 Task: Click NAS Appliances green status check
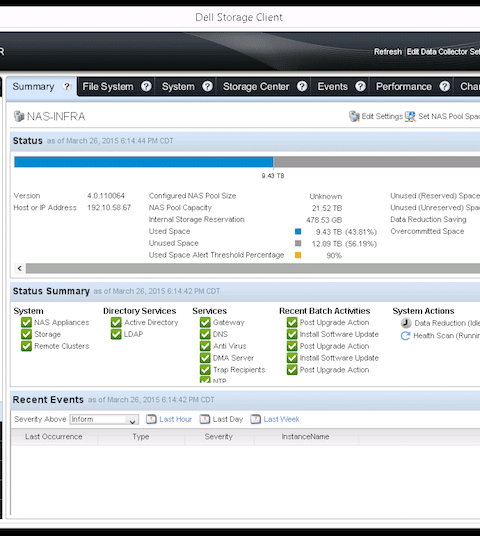click(26, 322)
